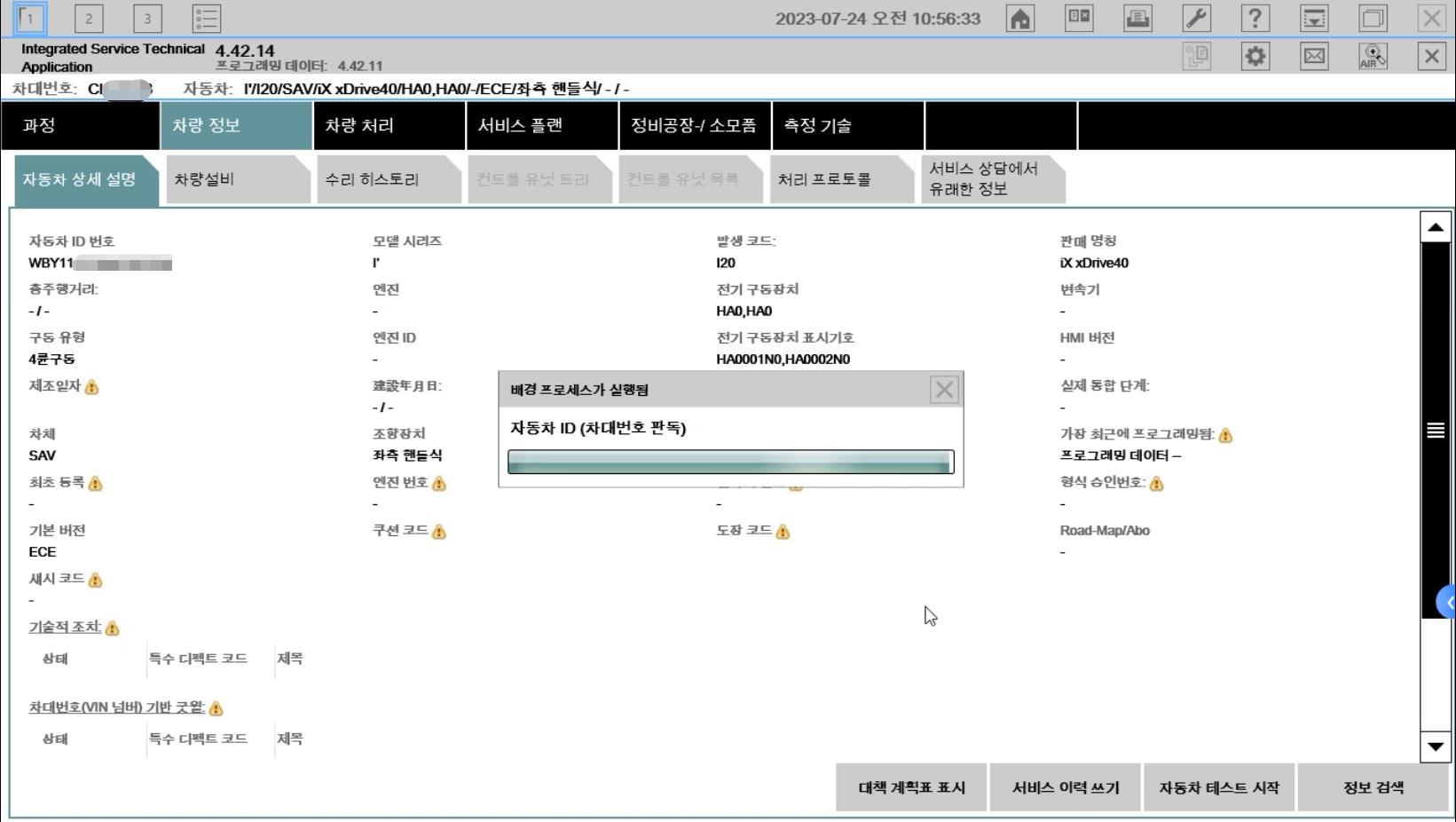Select 자동차 상세 설명 subtab
This screenshot has height=822, width=1456.
pyautogui.click(x=86, y=180)
